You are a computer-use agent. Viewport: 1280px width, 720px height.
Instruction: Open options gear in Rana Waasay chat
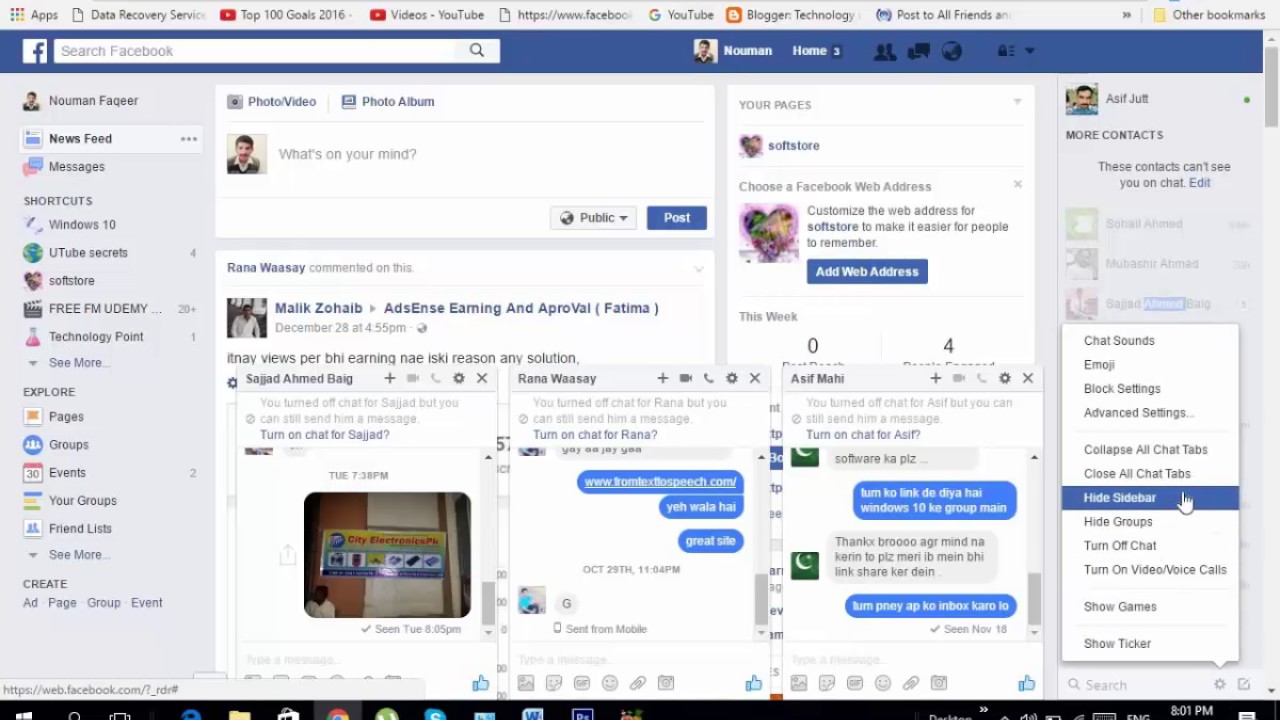pos(732,378)
